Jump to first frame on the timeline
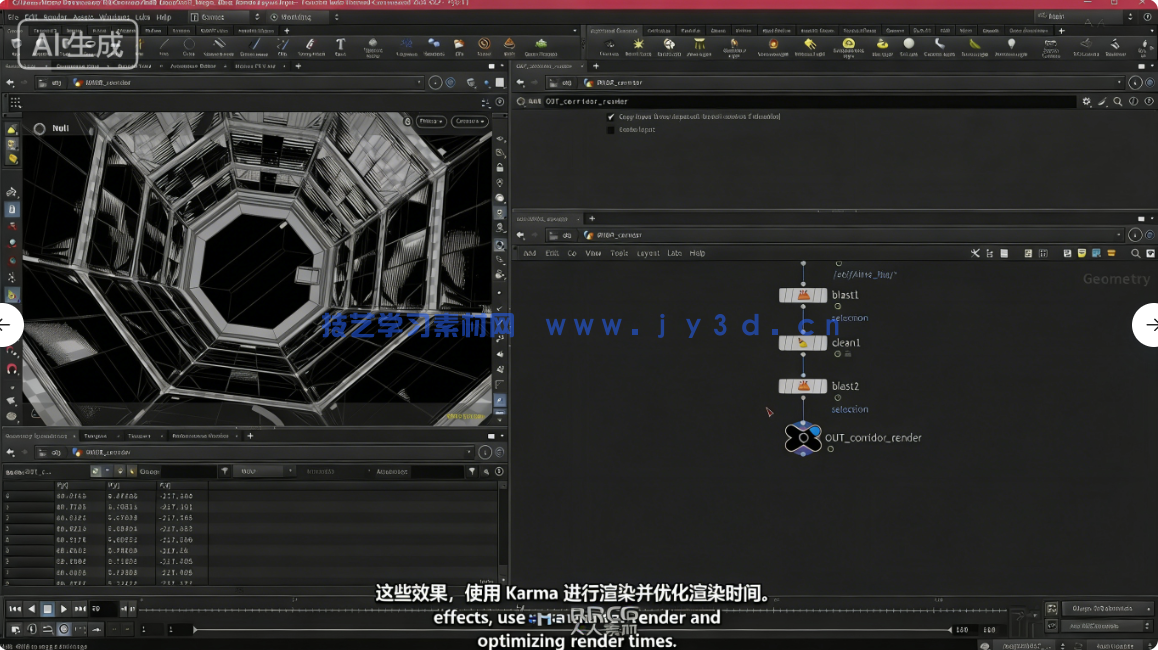Image resolution: width=1158 pixels, height=650 pixels. pyautogui.click(x=15, y=608)
